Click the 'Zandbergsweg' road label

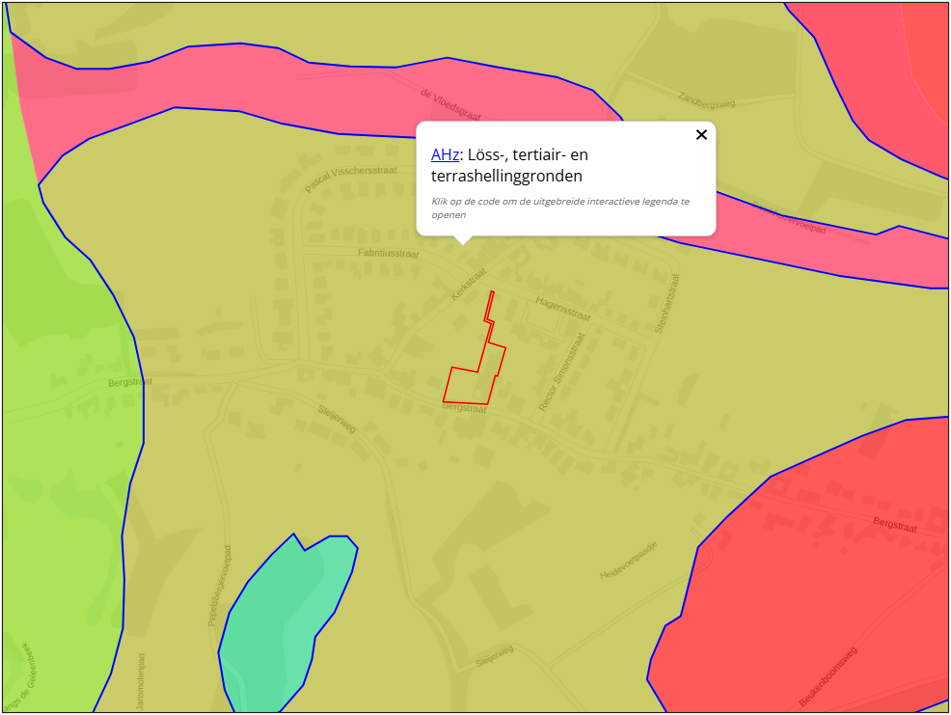click(x=707, y=100)
